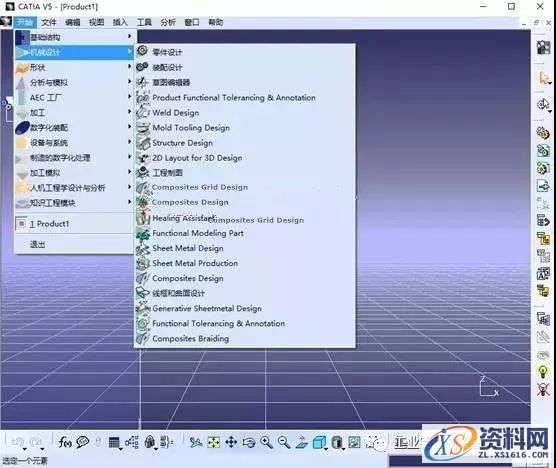Image resolution: width=556 pixels, height=468 pixels.
Task: Open the Design Table icon
Action: click(114, 442)
